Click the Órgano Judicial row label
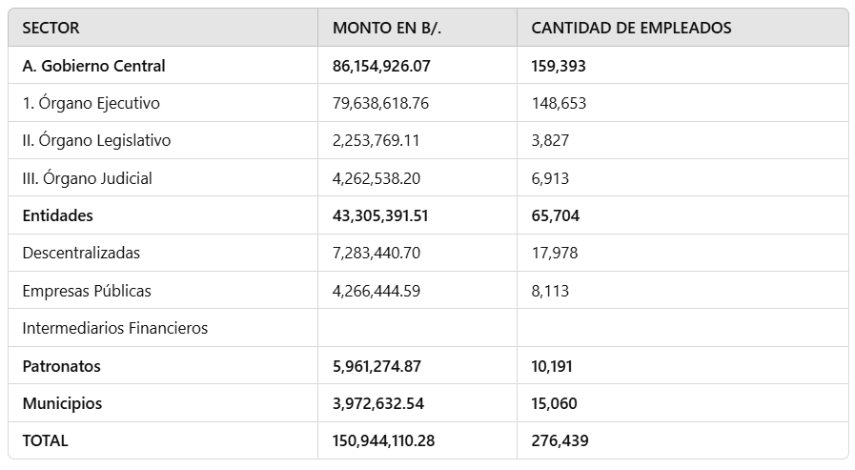 [87, 179]
